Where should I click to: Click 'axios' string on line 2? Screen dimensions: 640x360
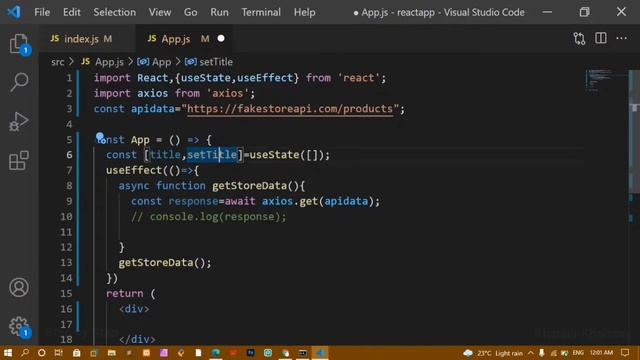tap(227, 93)
